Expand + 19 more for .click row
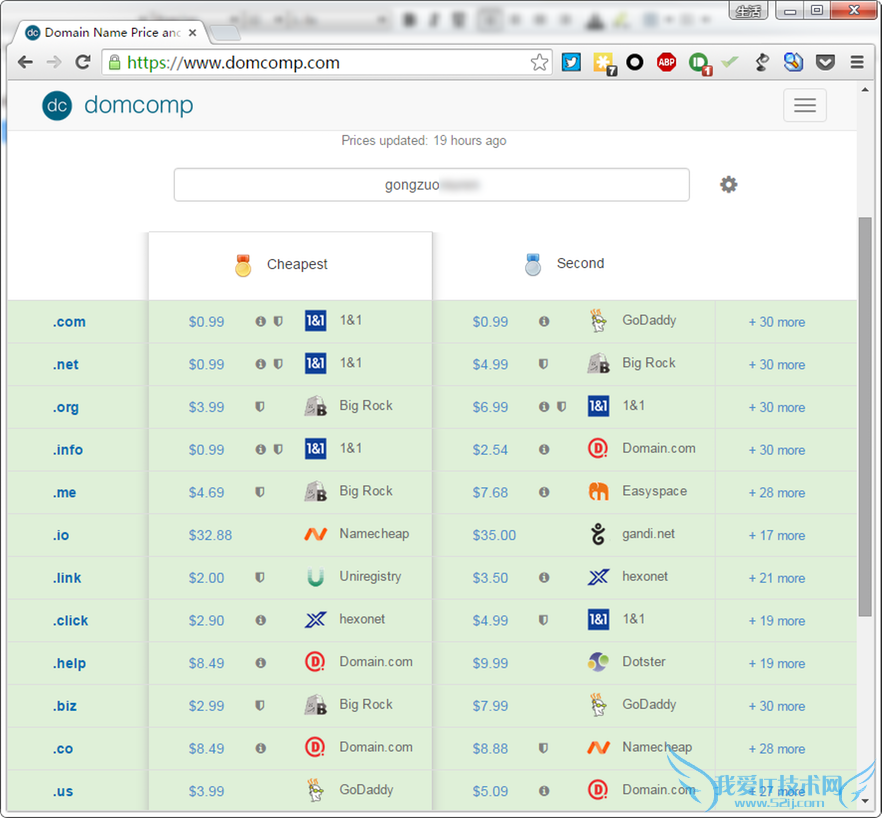Image resolution: width=882 pixels, height=818 pixels. pyautogui.click(x=776, y=621)
